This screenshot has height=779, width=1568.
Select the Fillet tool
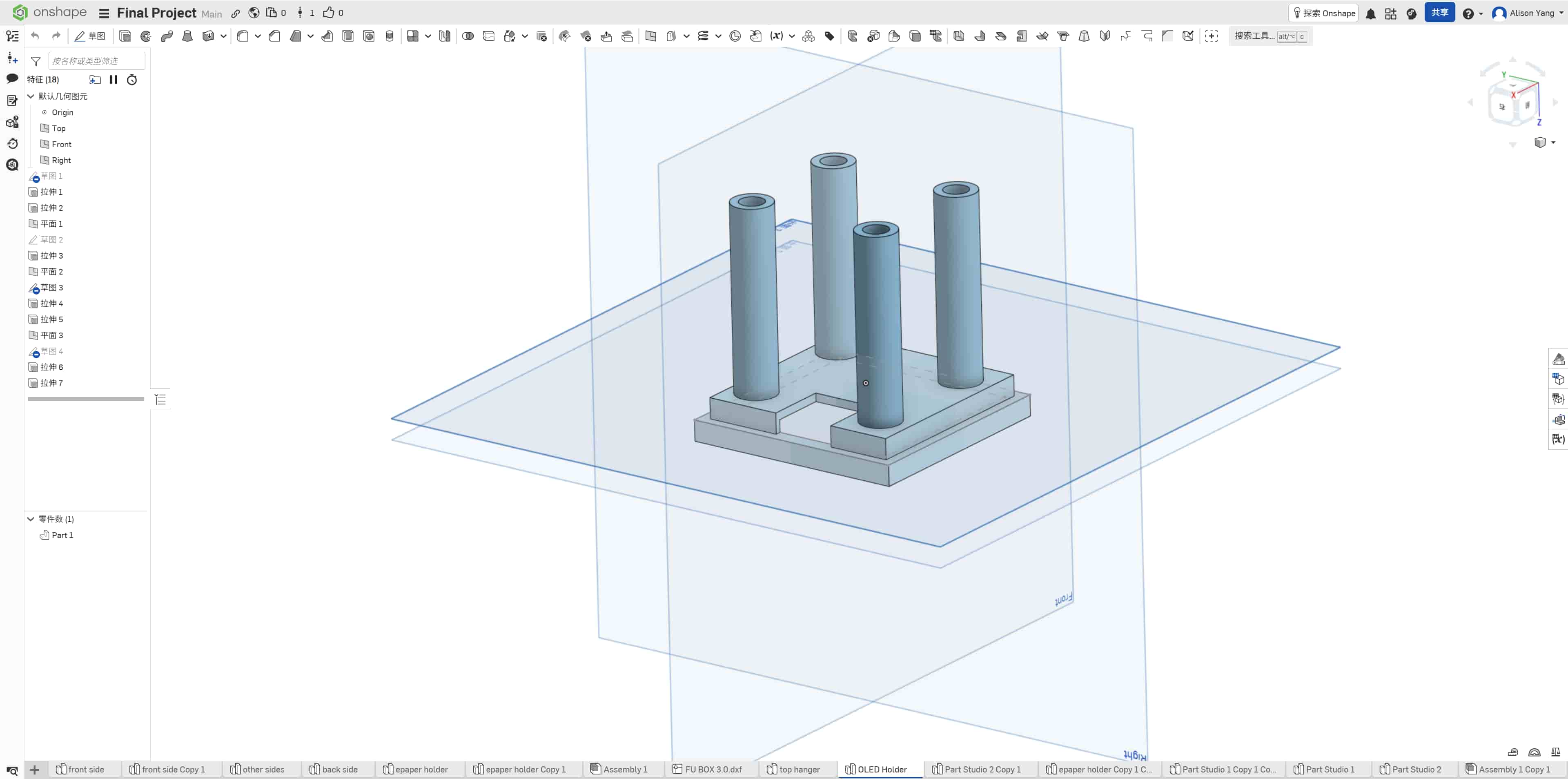(x=242, y=36)
